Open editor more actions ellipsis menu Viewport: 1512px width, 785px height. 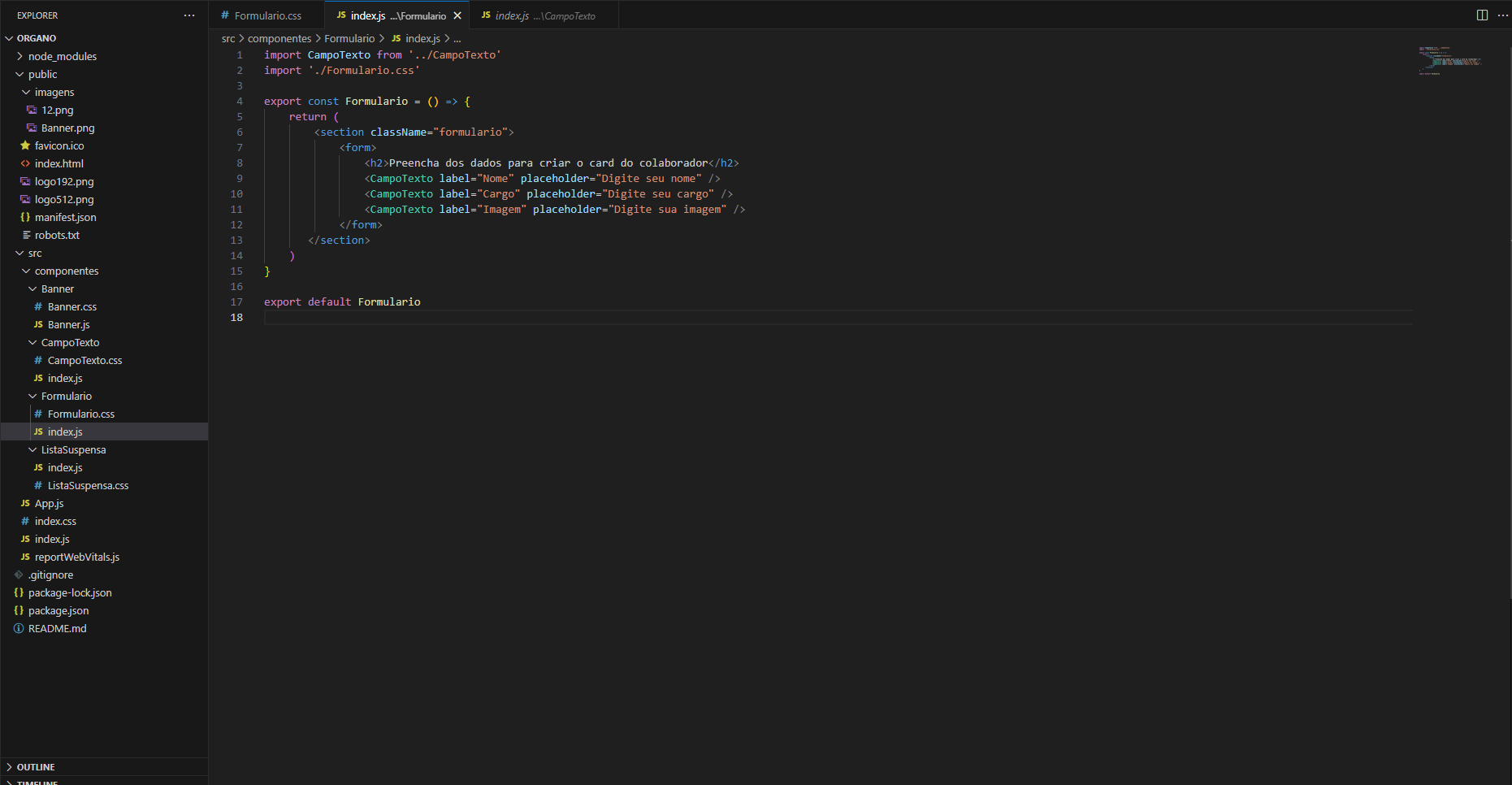[x=1502, y=15]
